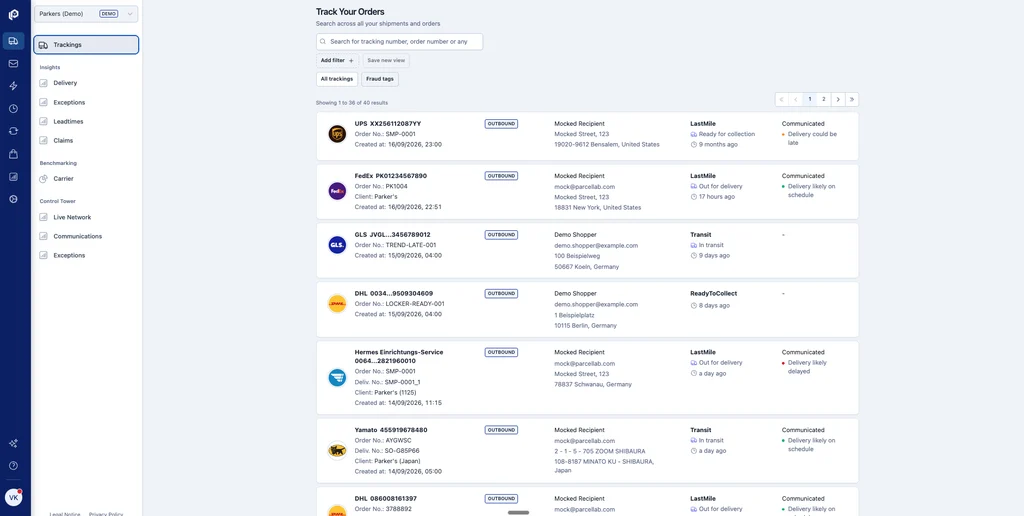Click 'Showing 1 to 36 of 40 results'
The height and width of the screenshot is (516, 1024).
coord(352,103)
